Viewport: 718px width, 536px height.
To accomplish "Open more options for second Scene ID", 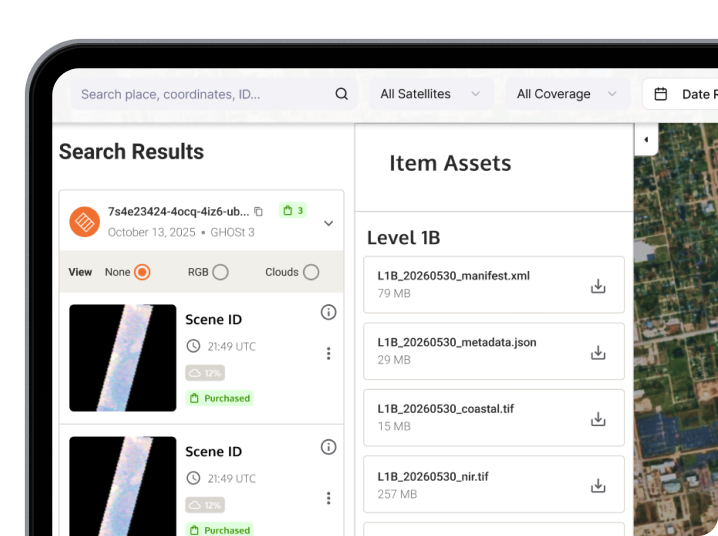I will [x=328, y=498].
